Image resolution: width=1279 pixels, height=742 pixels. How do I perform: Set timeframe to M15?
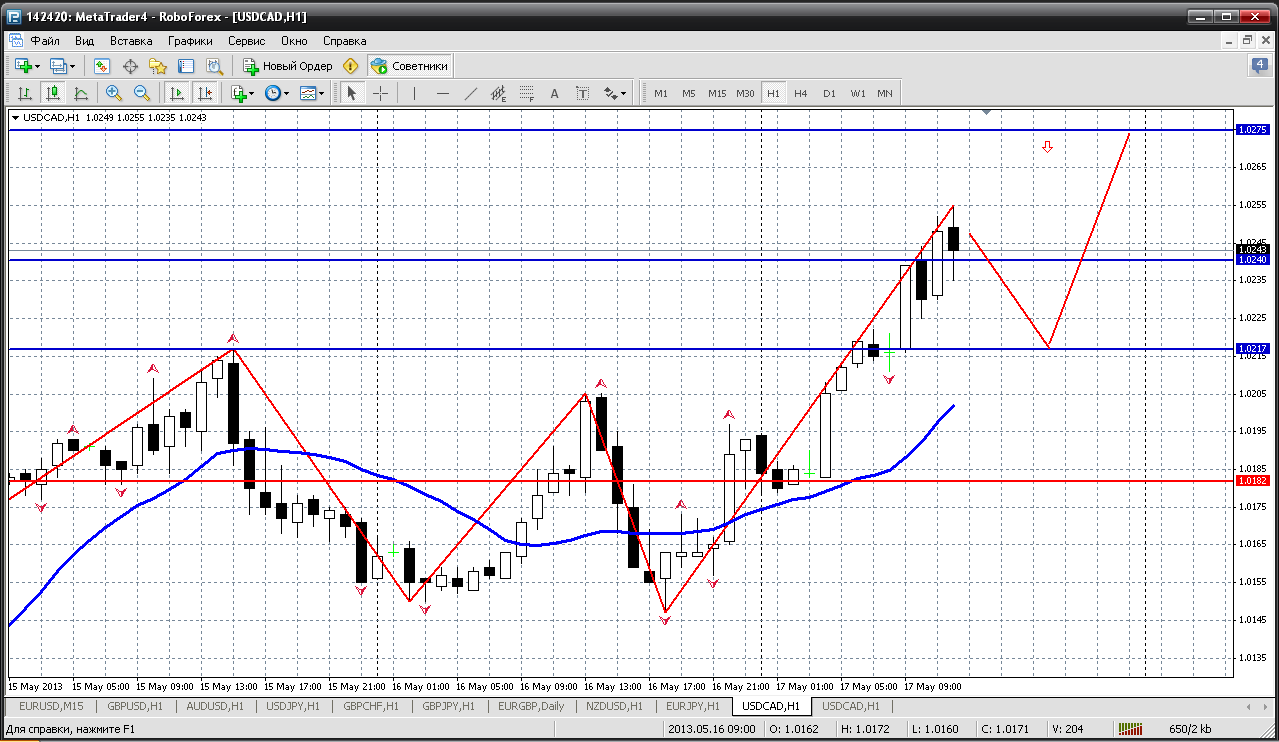(717, 93)
